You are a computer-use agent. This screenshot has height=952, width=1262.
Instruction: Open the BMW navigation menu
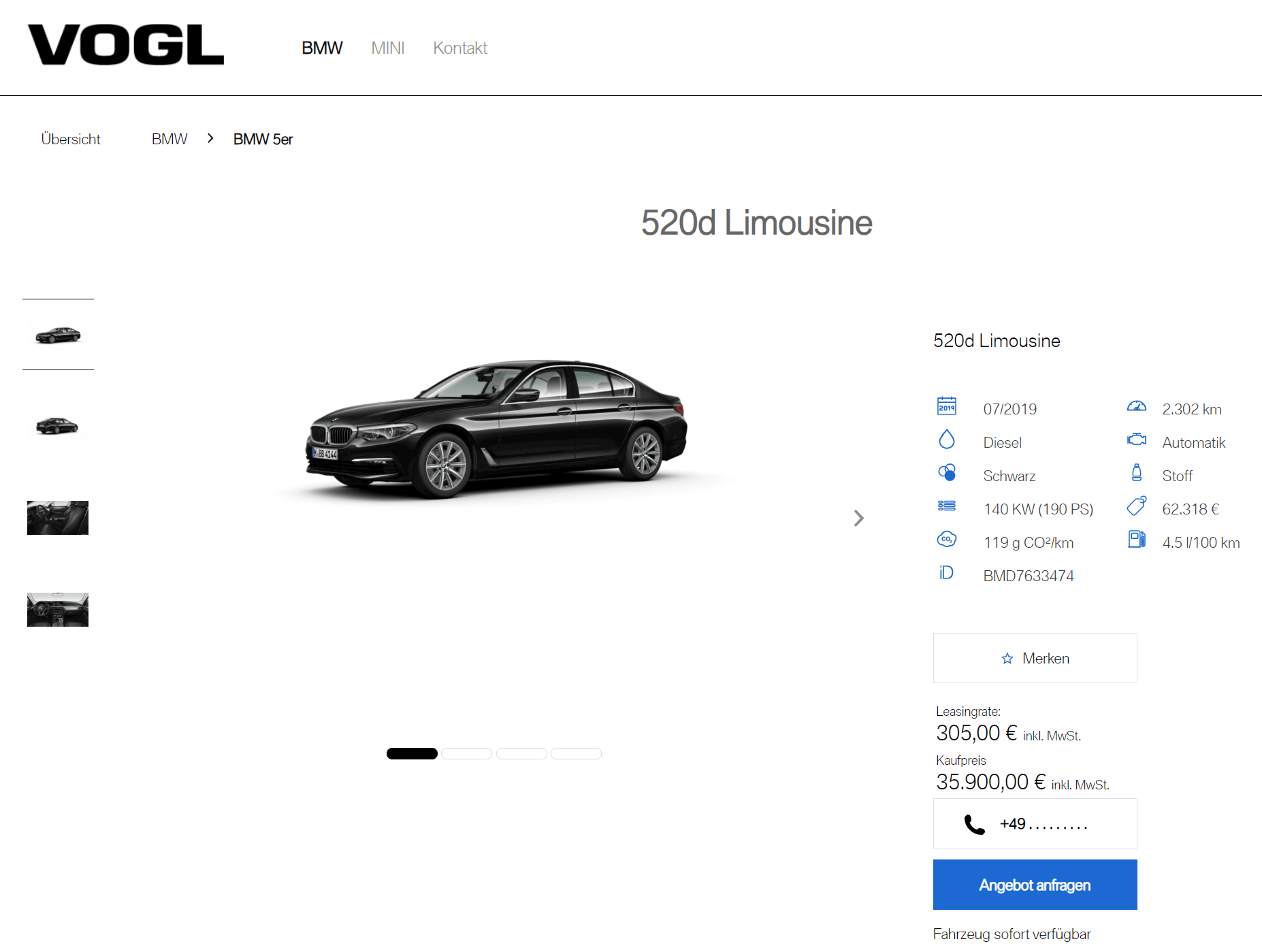[x=322, y=48]
